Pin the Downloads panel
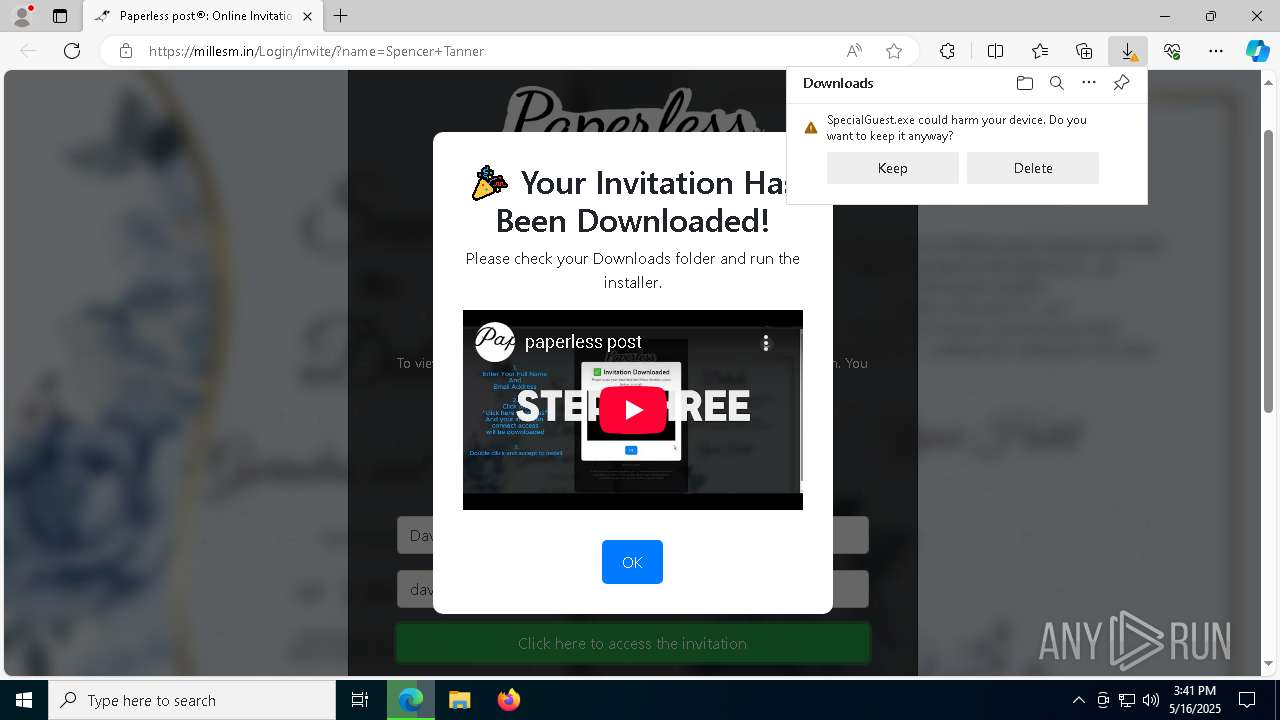The height and width of the screenshot is (720, 1280). click(1121, 83)
